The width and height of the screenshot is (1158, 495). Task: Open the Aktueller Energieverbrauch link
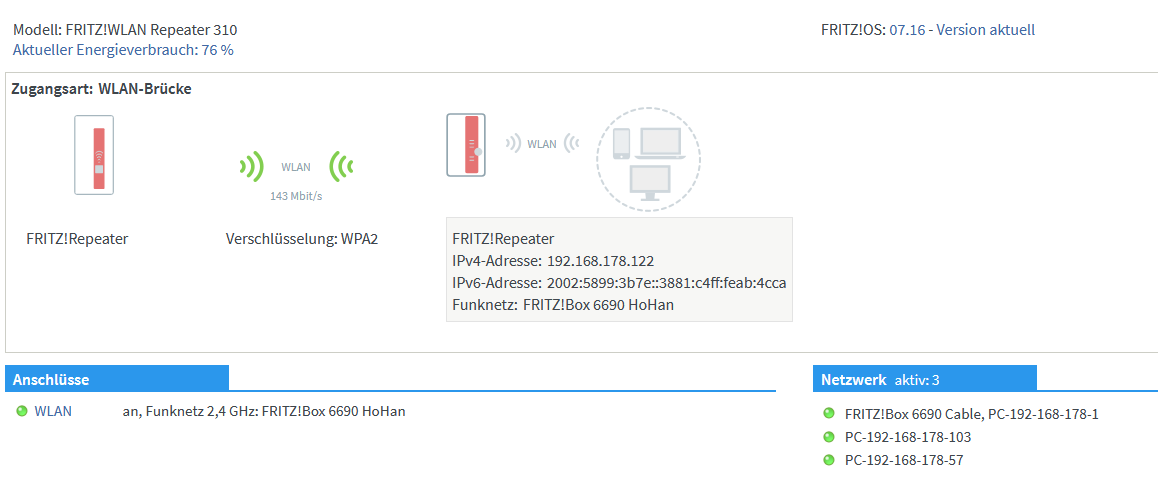[x=123, y=49]
